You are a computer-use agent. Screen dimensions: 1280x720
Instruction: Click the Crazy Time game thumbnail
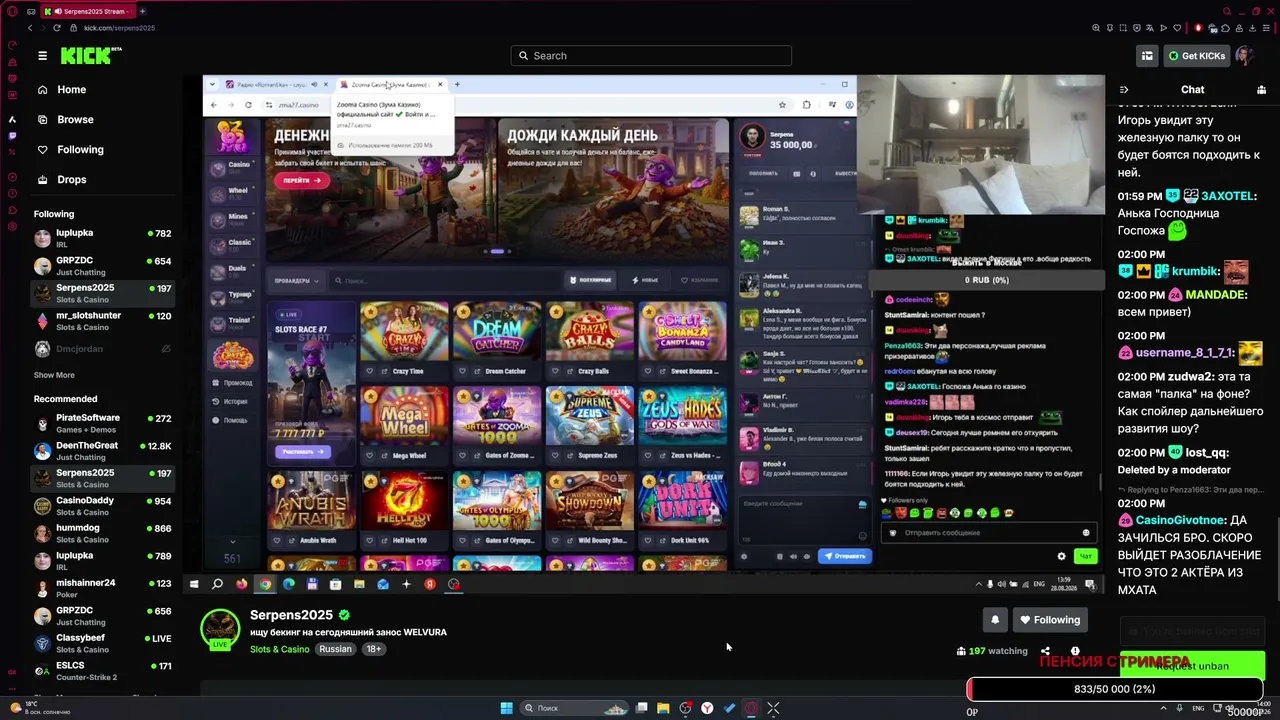tap(405, 331)
